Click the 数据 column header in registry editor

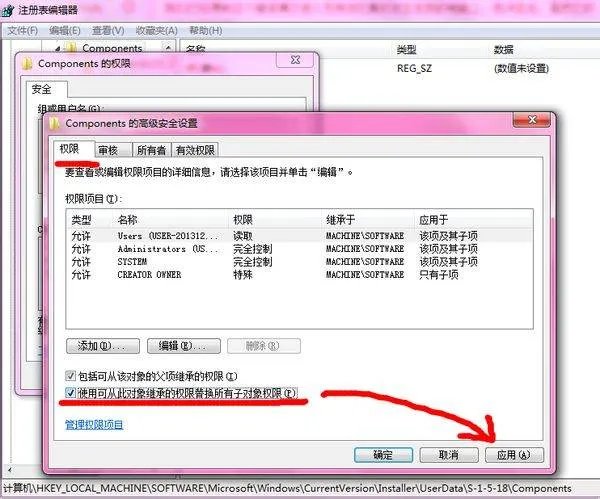click(504, 49)
